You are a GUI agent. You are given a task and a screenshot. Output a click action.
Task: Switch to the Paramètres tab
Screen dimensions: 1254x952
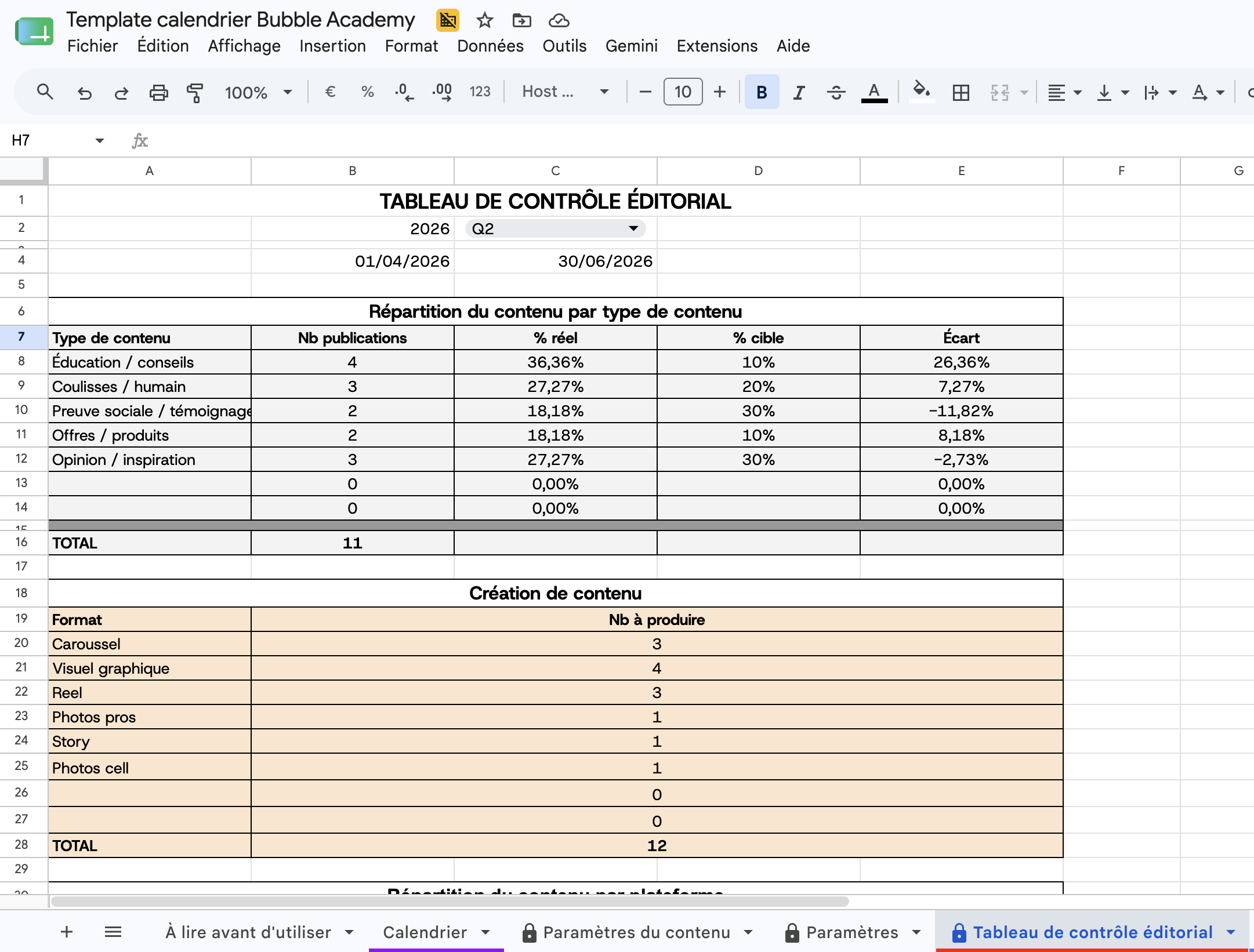coord(853,932)
